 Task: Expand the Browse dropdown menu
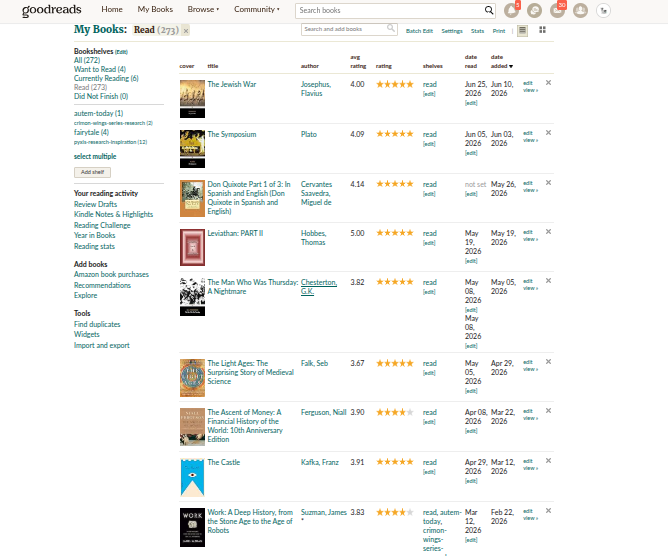click(203, 9)
